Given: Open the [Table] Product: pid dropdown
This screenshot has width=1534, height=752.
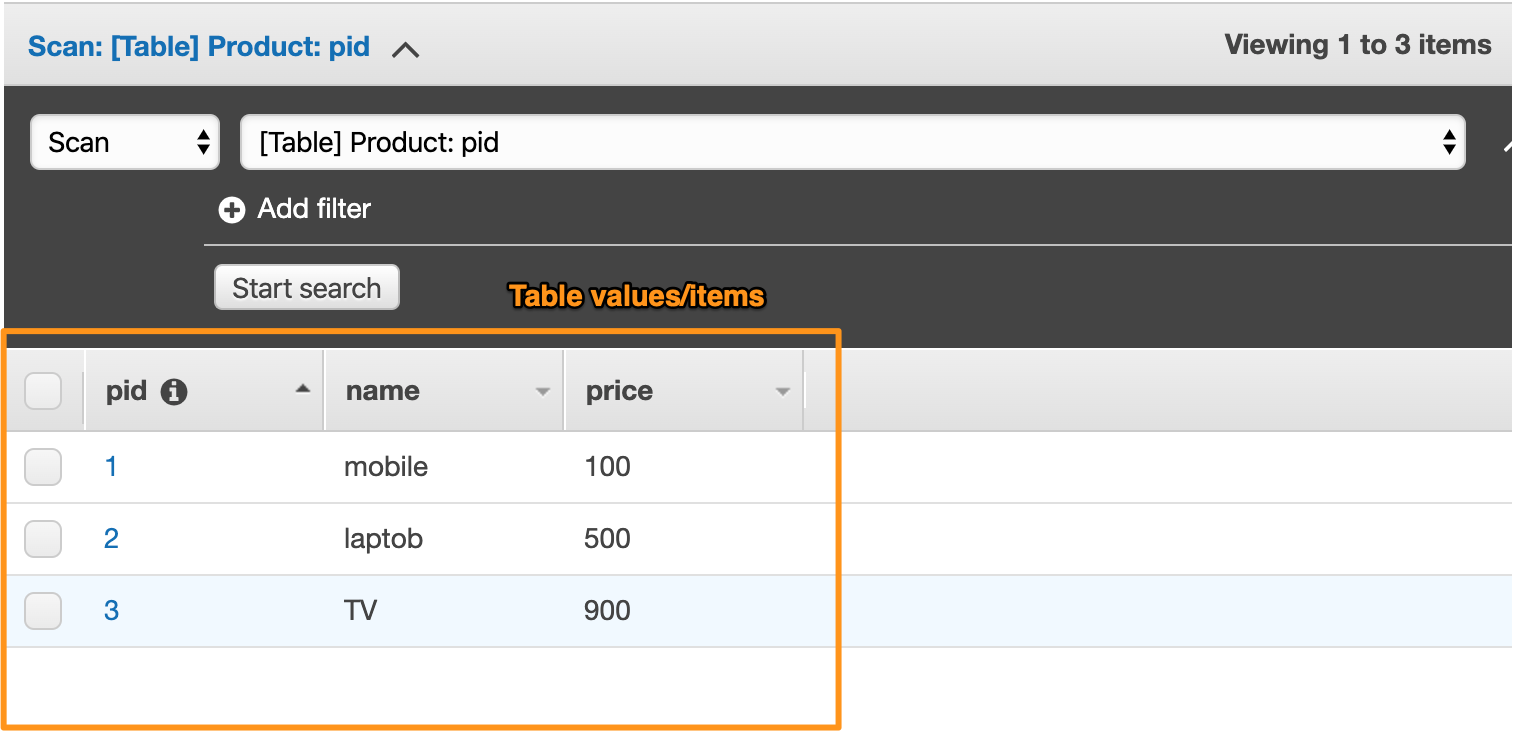Looking at the screenshot, I should [852, 143].
